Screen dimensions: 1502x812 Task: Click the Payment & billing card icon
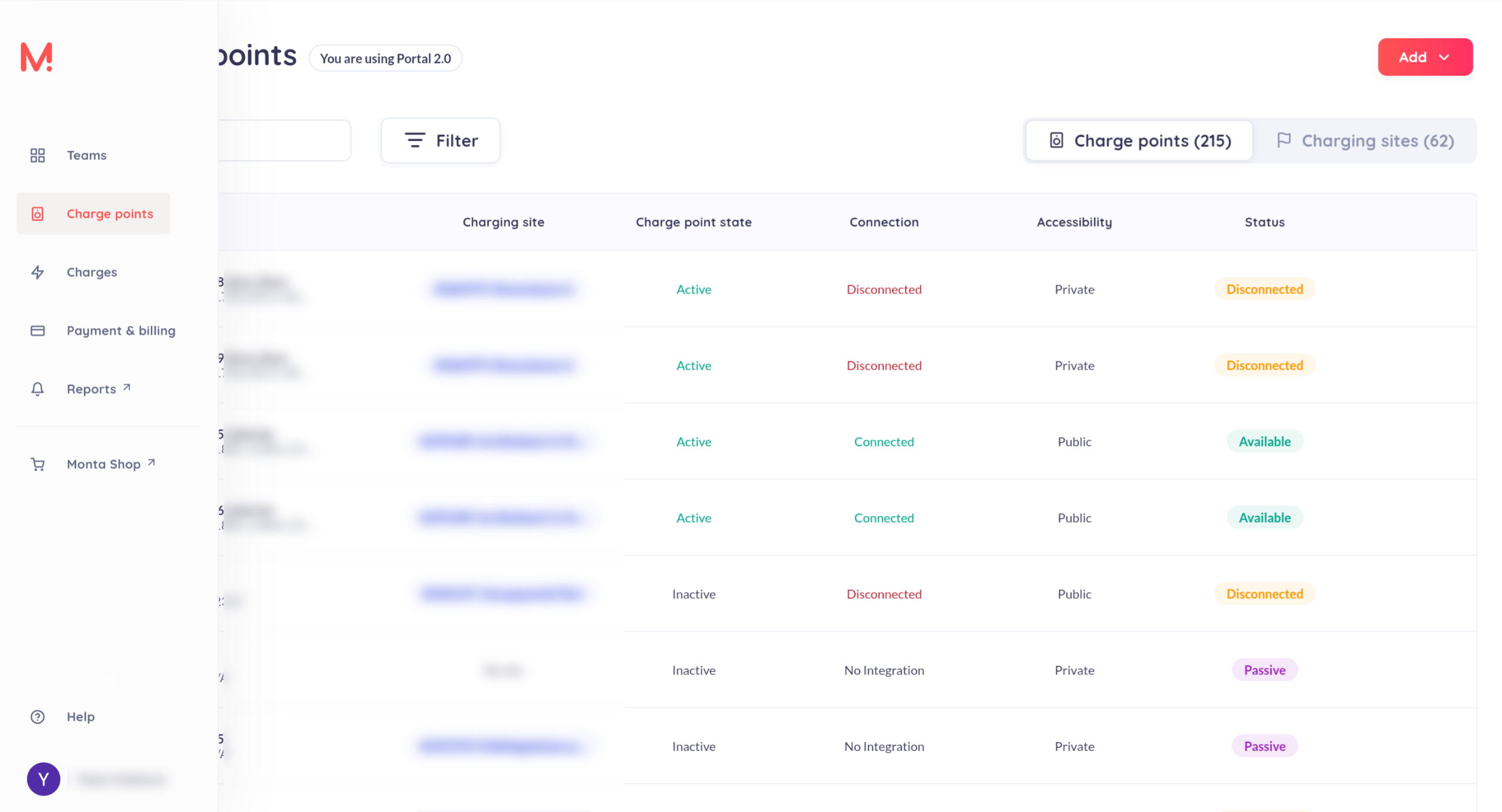click(38, 331)
